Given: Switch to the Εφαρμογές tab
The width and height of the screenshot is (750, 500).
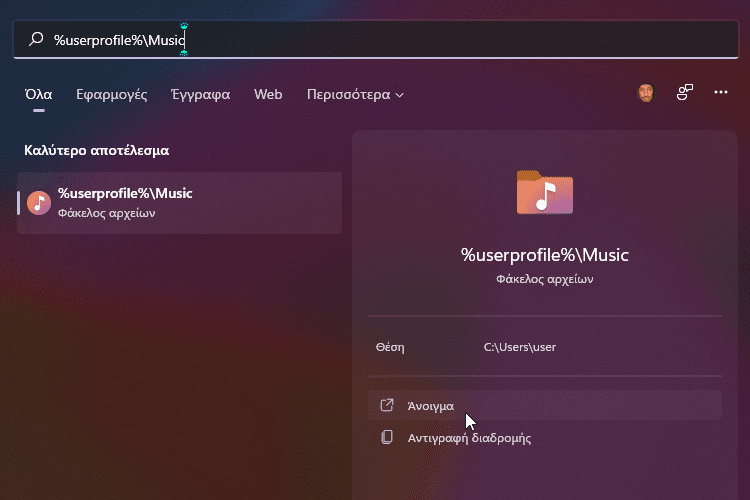Looking at the screenshot, I should pos(111,94).
